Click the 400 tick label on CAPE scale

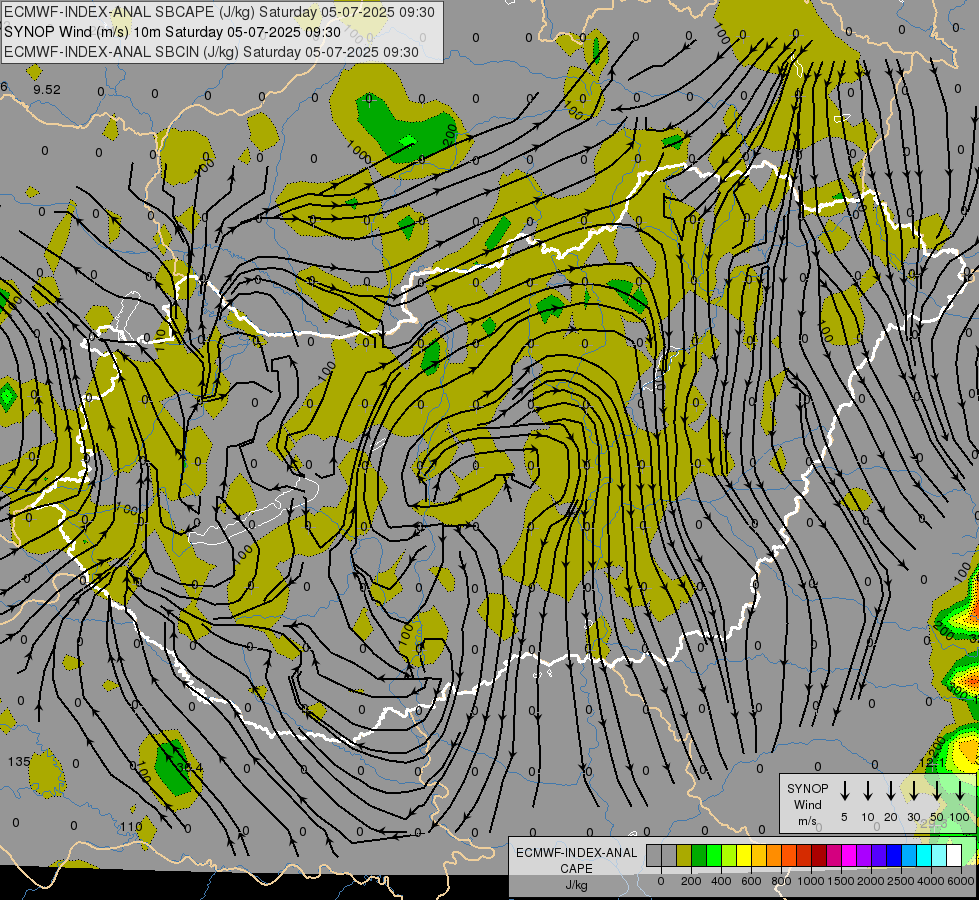tap(721, 881)
